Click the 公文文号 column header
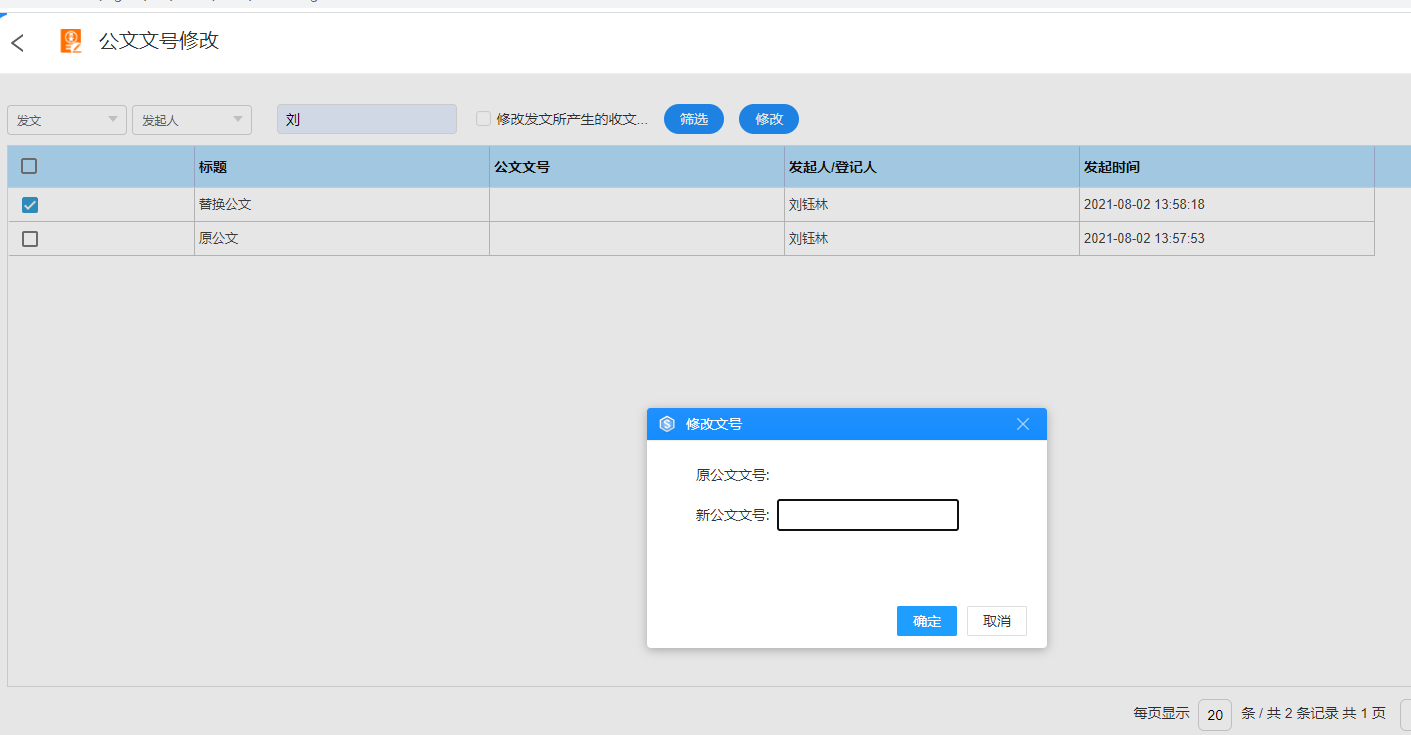The height and width of the screenshot is (735, 1411). click(522, 167)
